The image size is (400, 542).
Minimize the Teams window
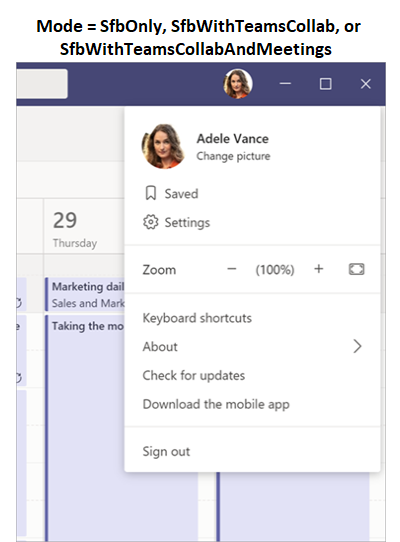(x=285, y=84)
